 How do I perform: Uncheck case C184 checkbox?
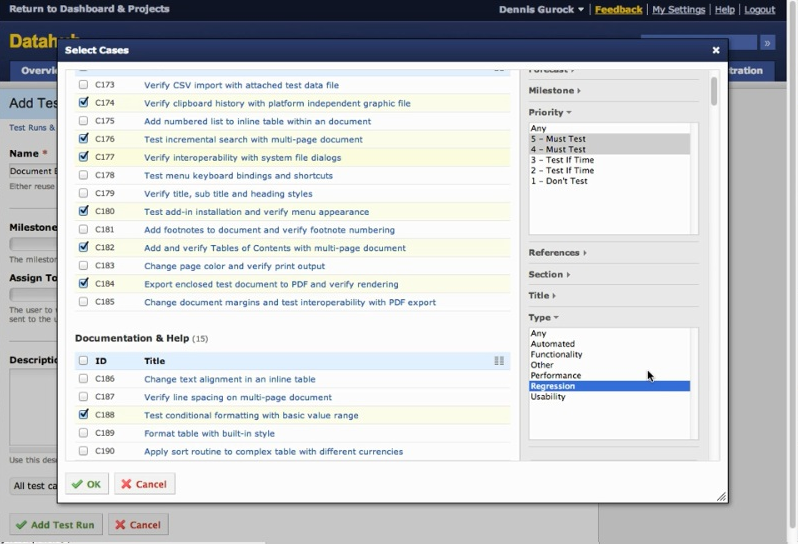pos(83,283)
